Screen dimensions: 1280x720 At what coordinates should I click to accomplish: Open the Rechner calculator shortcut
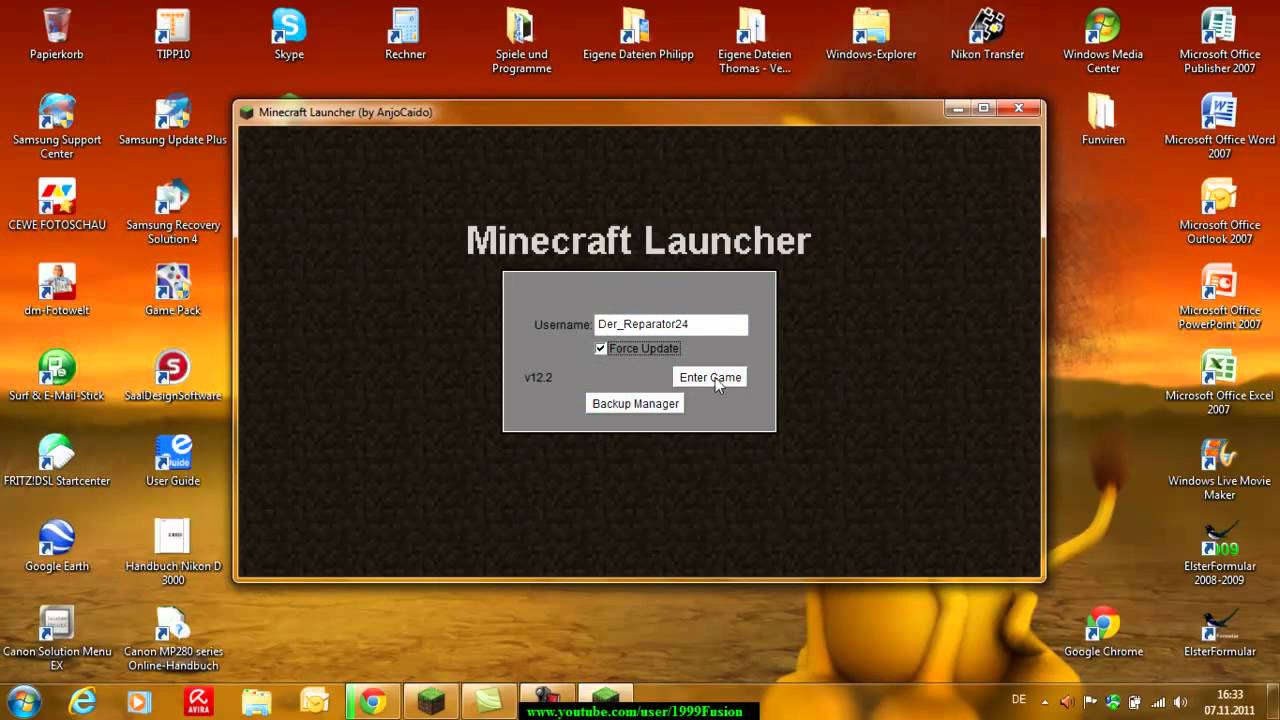click(x=405, y=33)
